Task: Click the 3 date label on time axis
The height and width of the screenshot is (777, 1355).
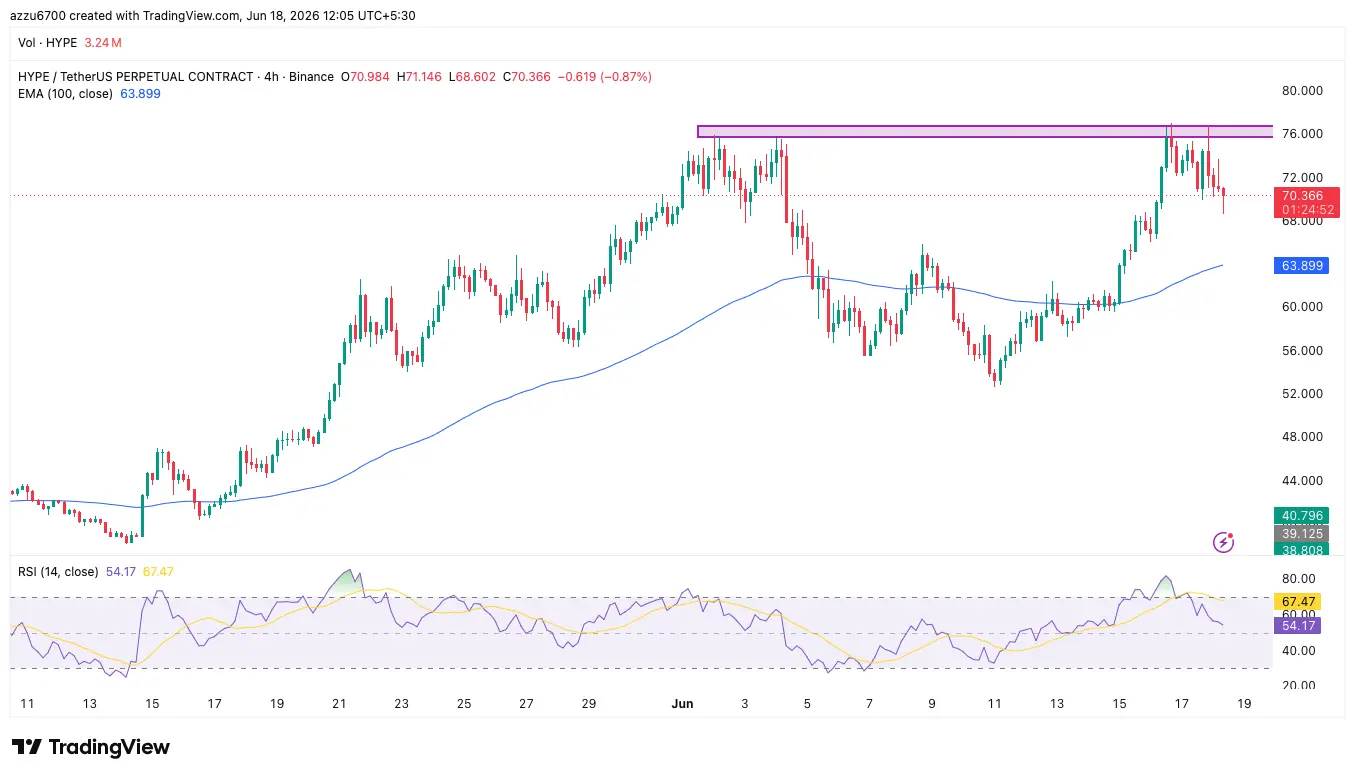Action: pos(744,704)
